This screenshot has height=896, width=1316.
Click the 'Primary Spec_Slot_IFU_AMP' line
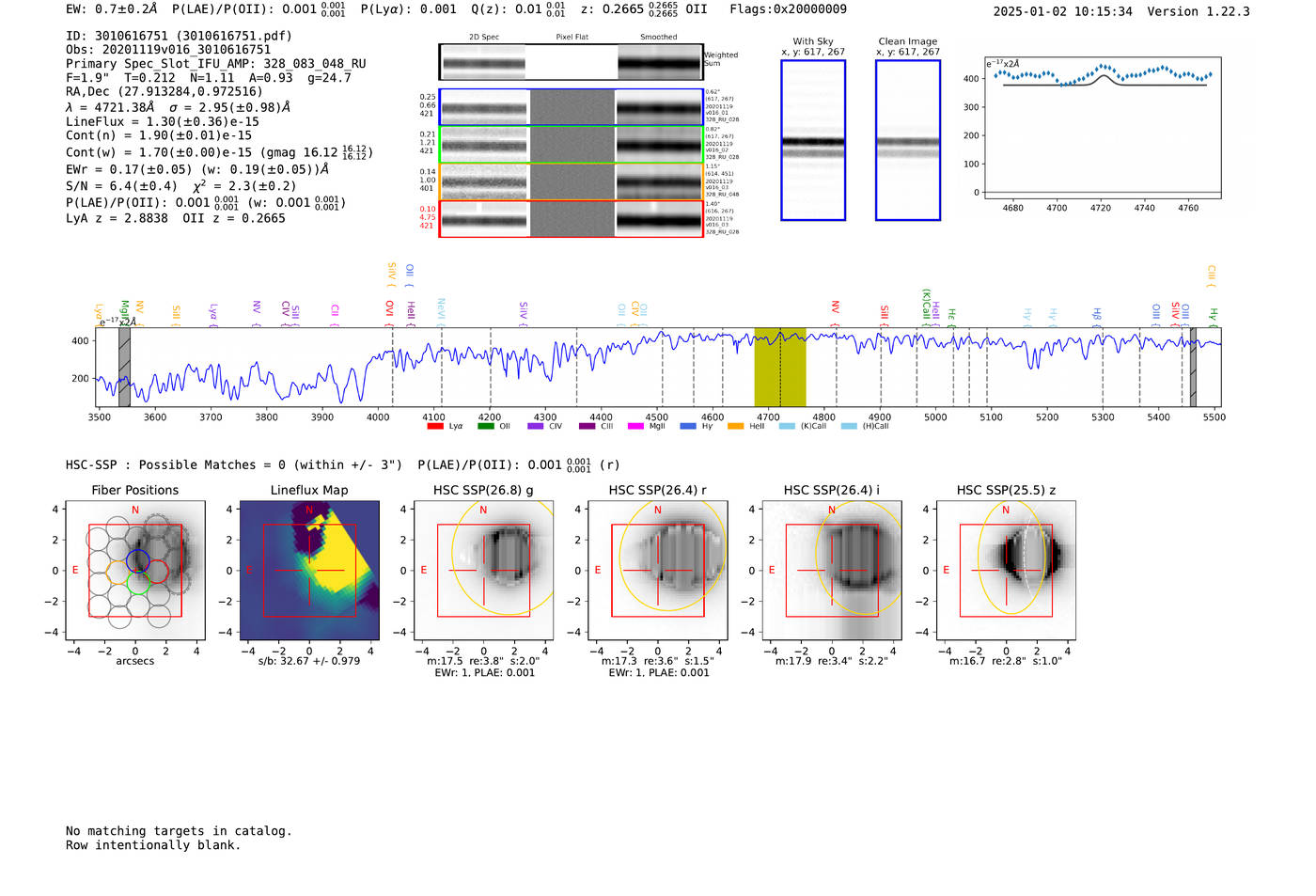coord(216,64)
